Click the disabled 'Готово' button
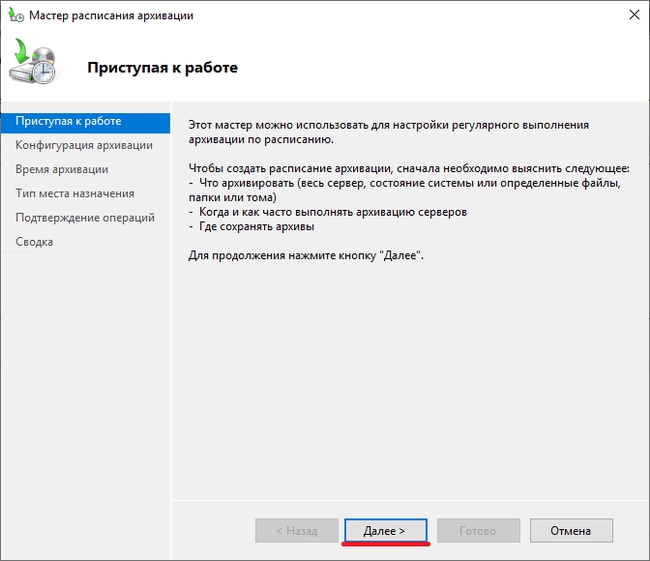Screen dimensions: 650x561 (477, 531)
